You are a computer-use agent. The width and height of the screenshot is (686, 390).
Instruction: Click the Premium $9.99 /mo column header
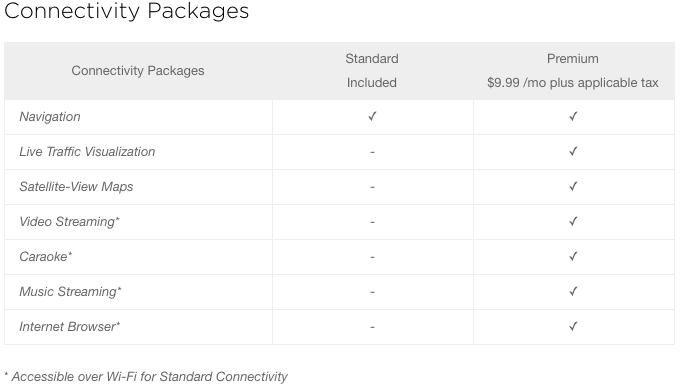click(573, 71)
